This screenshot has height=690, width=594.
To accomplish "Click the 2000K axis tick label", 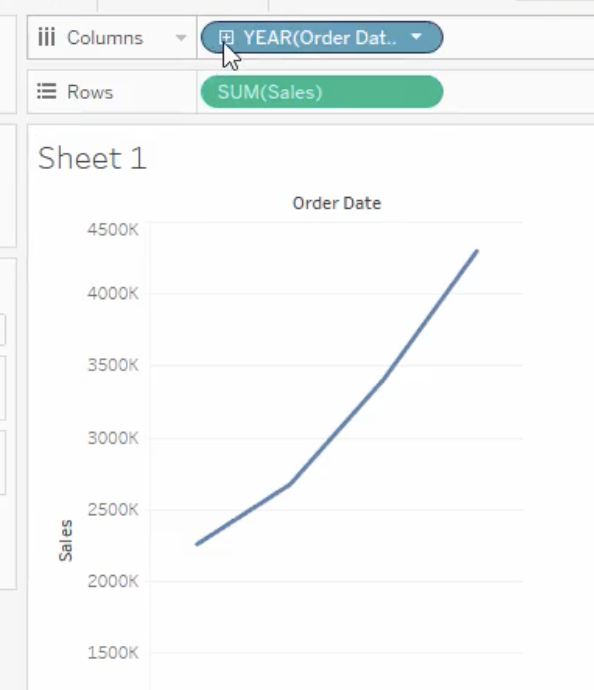I will (x=113, y=581).
